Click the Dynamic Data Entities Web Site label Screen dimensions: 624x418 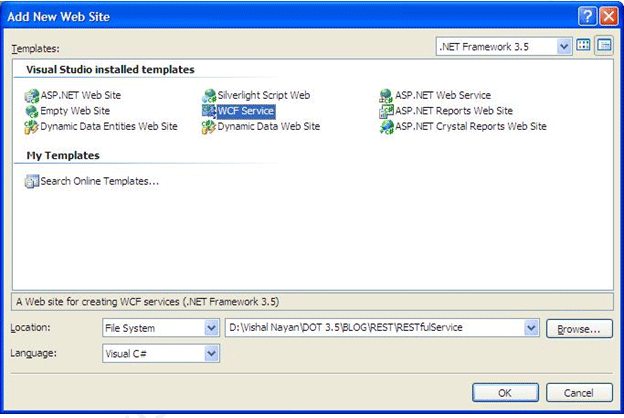(x=109, y=126)
